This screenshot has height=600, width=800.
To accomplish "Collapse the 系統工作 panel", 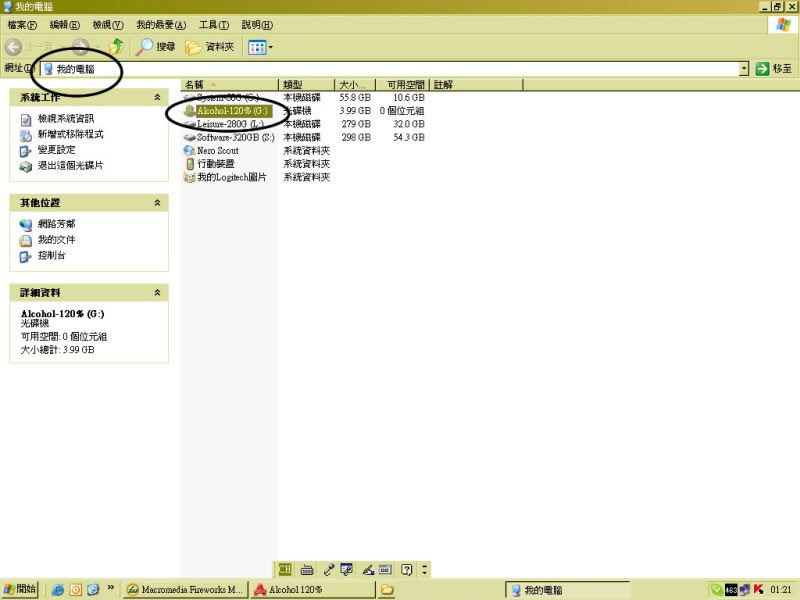I will tap(157, 97).
